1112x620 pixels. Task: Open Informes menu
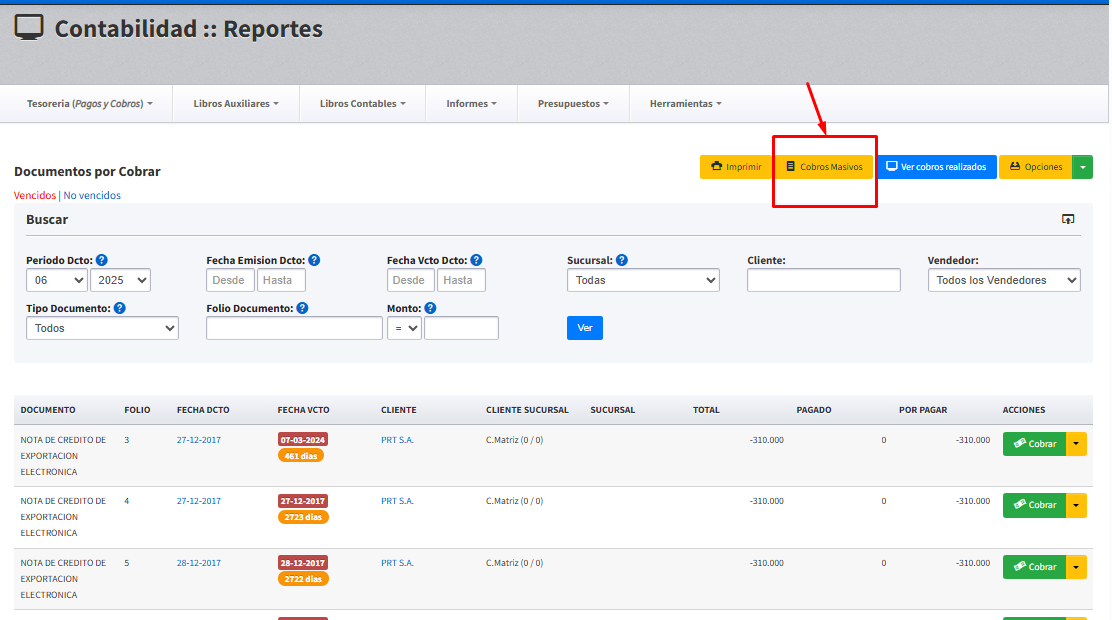click(472, 104)
